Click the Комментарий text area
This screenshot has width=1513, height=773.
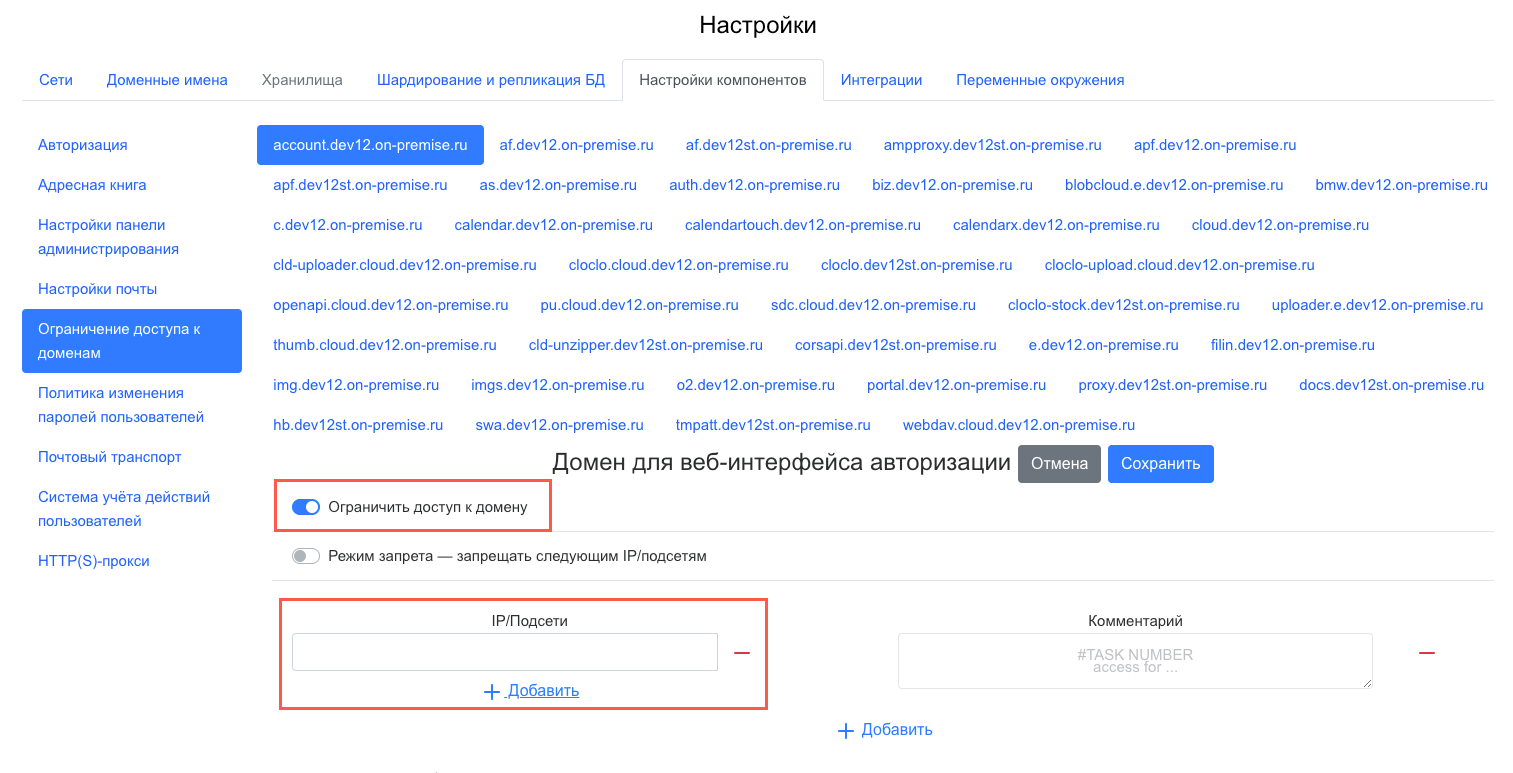pos(1134,660)
